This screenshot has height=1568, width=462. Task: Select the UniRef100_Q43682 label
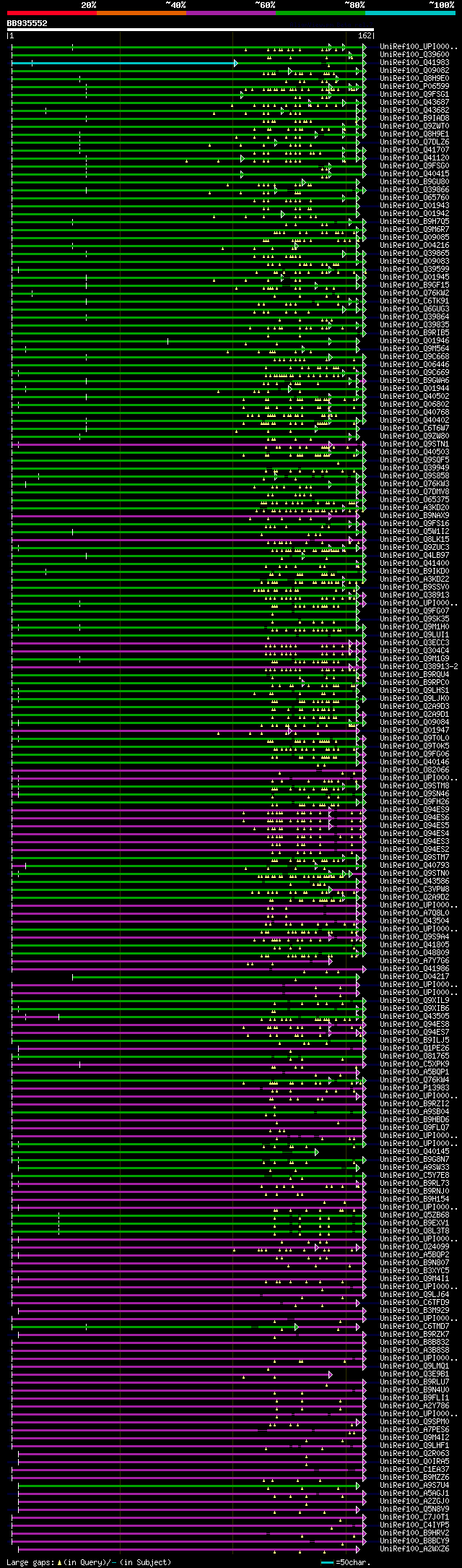click(x=414, y=111)
